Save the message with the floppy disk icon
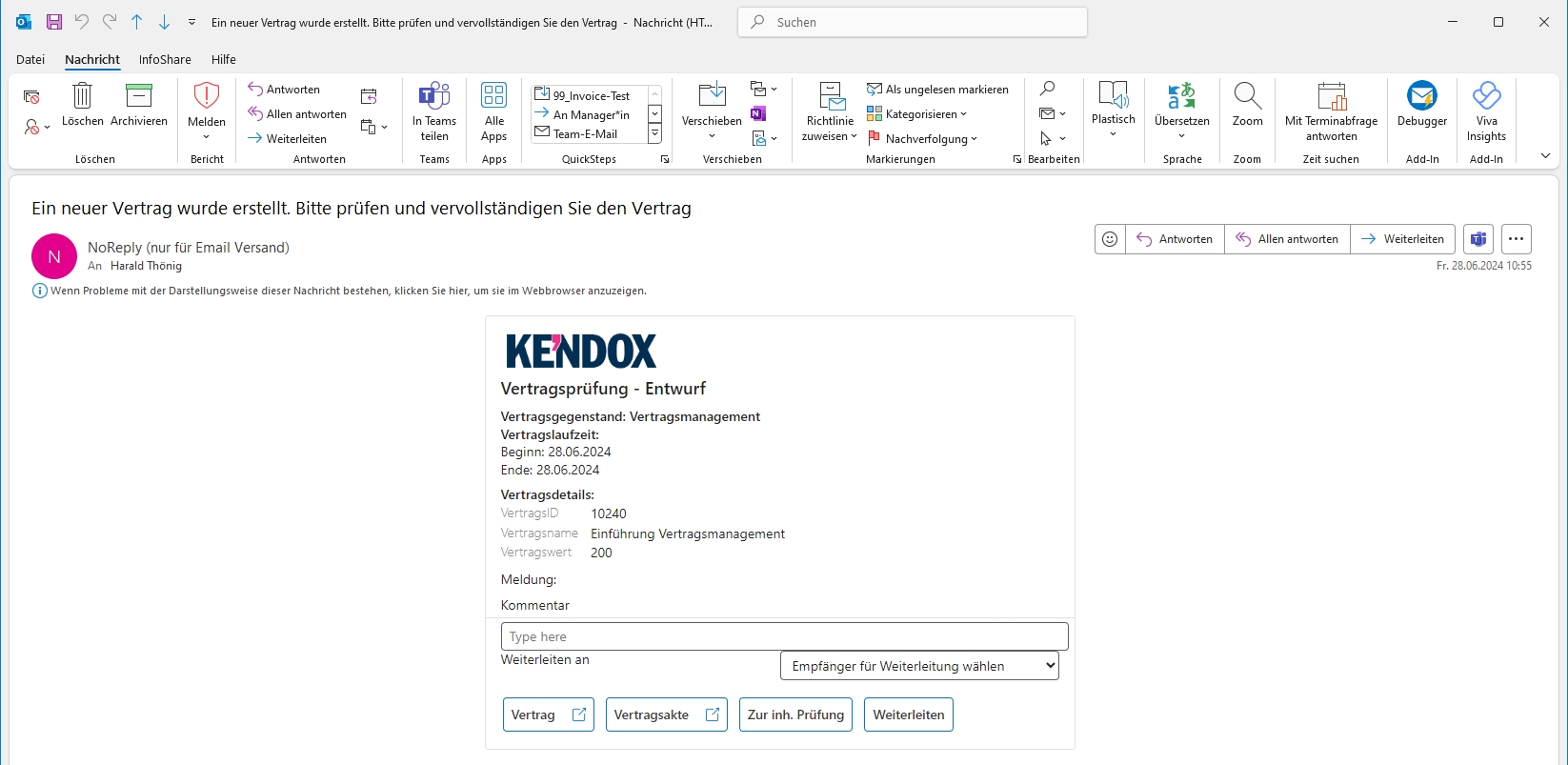1568x765 pixels. 53,22
